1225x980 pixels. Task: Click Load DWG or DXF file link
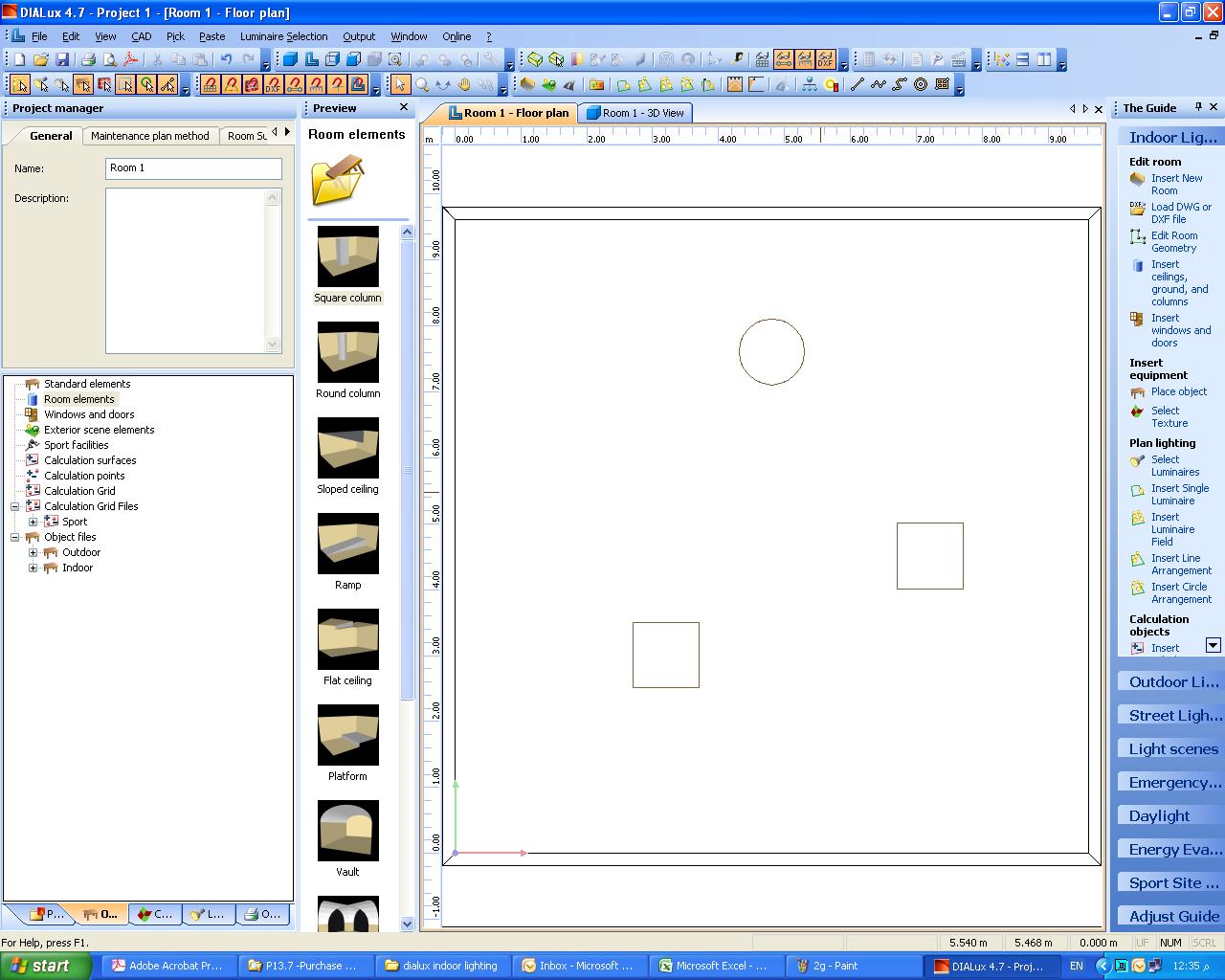[x=1181, y=212]
